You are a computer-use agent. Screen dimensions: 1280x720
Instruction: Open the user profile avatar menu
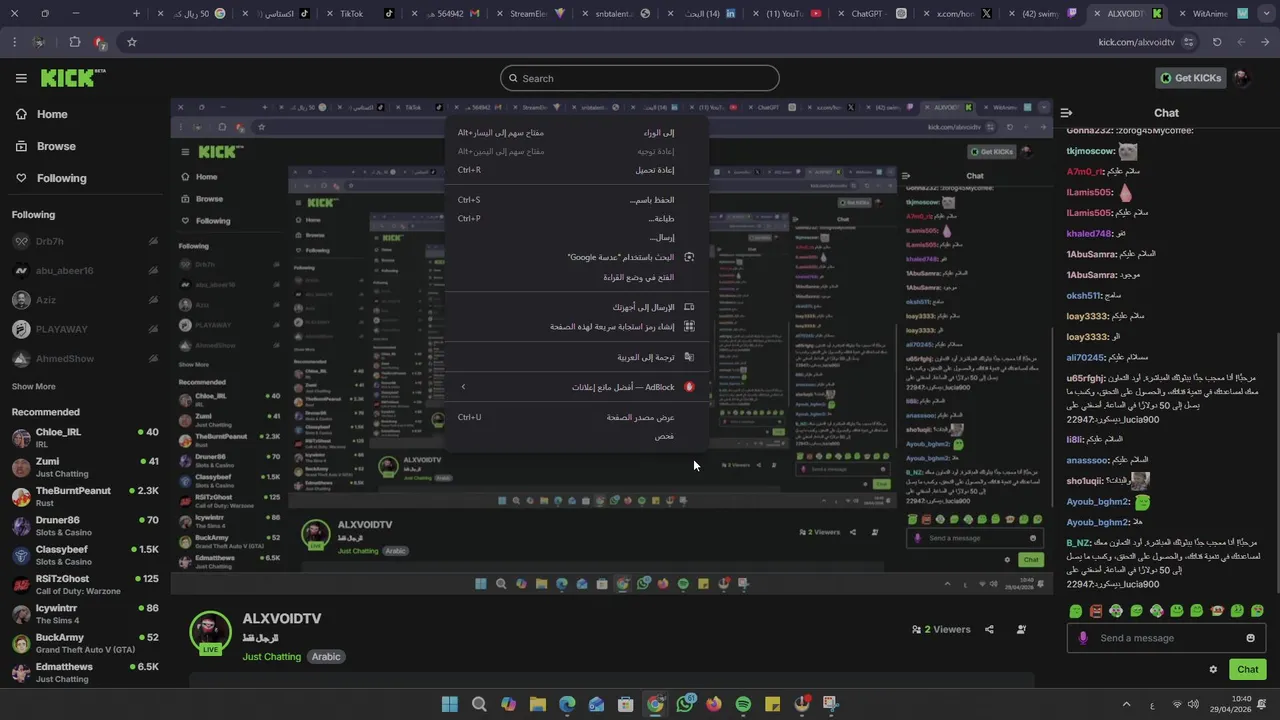tap(1241, 78)
